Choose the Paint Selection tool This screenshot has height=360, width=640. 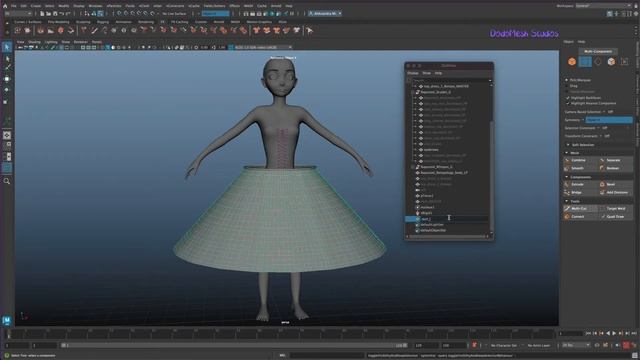pos(7,67)
